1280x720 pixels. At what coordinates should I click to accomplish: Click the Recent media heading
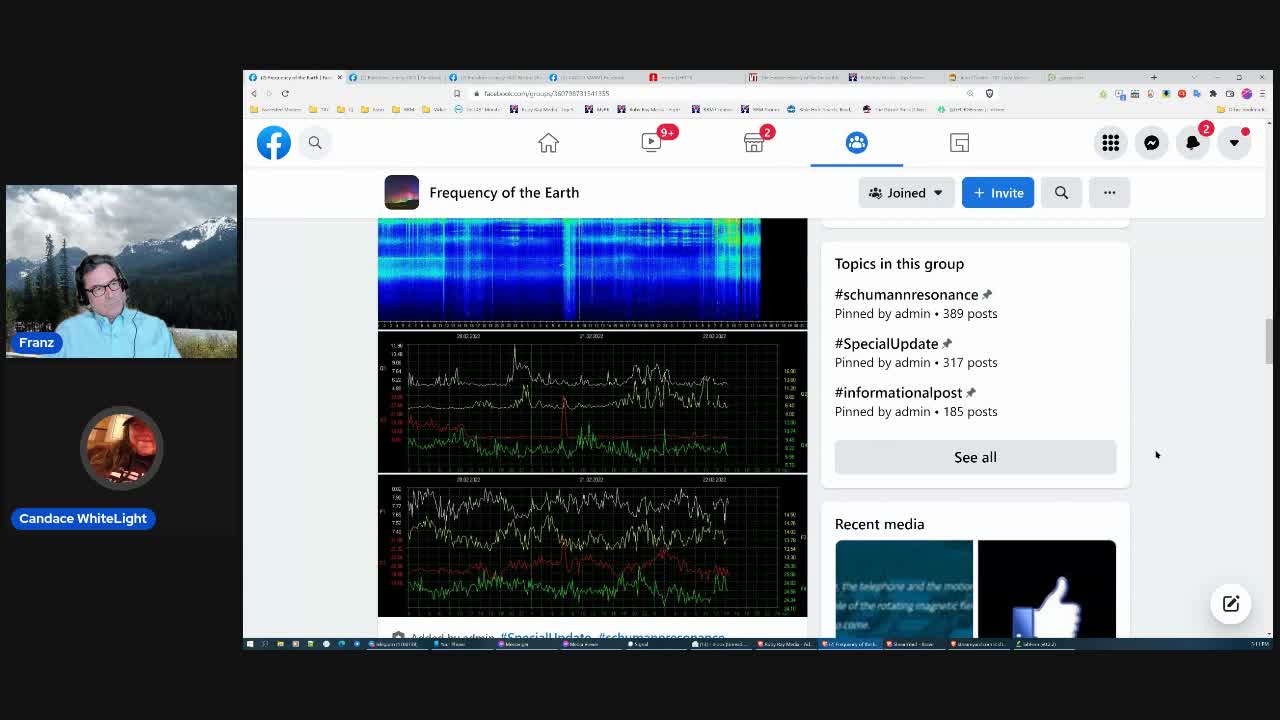point(880,524)
